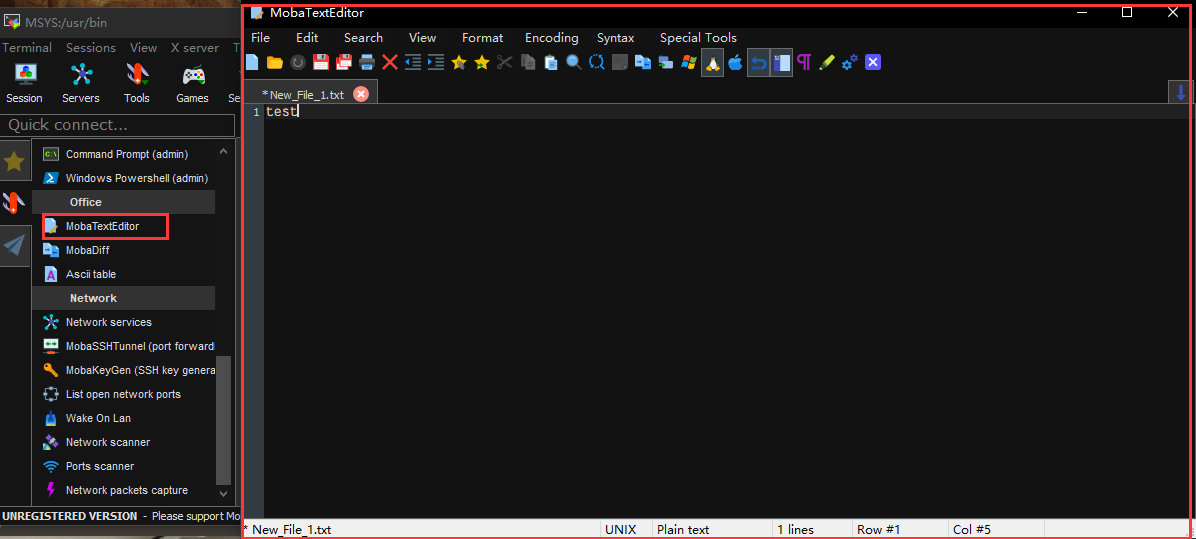Open Wake On Lan tool
The height and width of the screenshot is (539, 1196).
pos(89,418)
